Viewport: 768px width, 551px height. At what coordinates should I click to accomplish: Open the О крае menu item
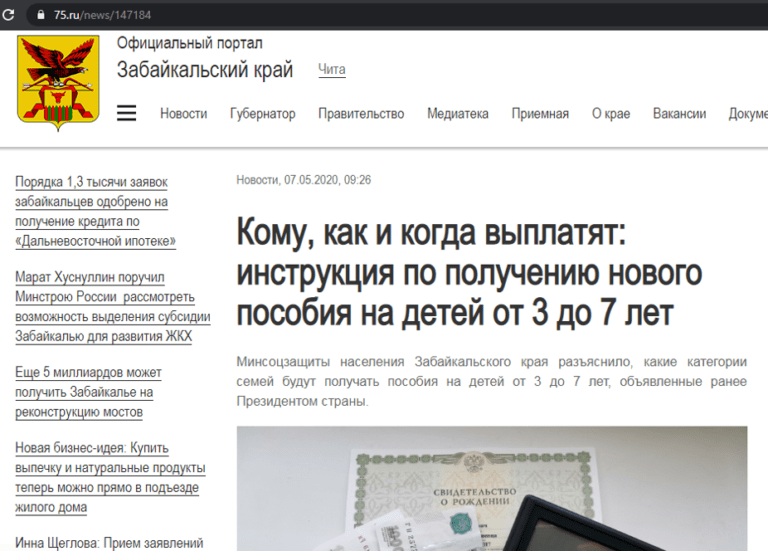pos(611,114)
